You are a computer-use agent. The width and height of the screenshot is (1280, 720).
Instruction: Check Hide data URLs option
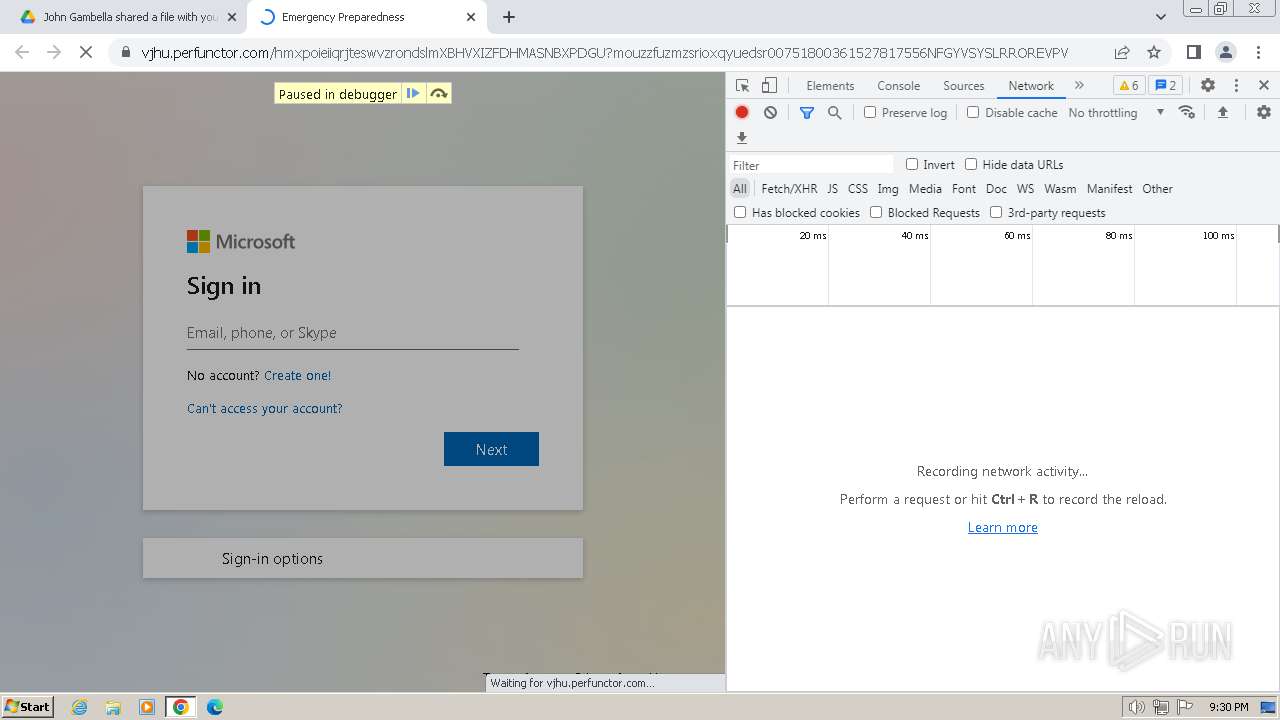pos(971,164)
